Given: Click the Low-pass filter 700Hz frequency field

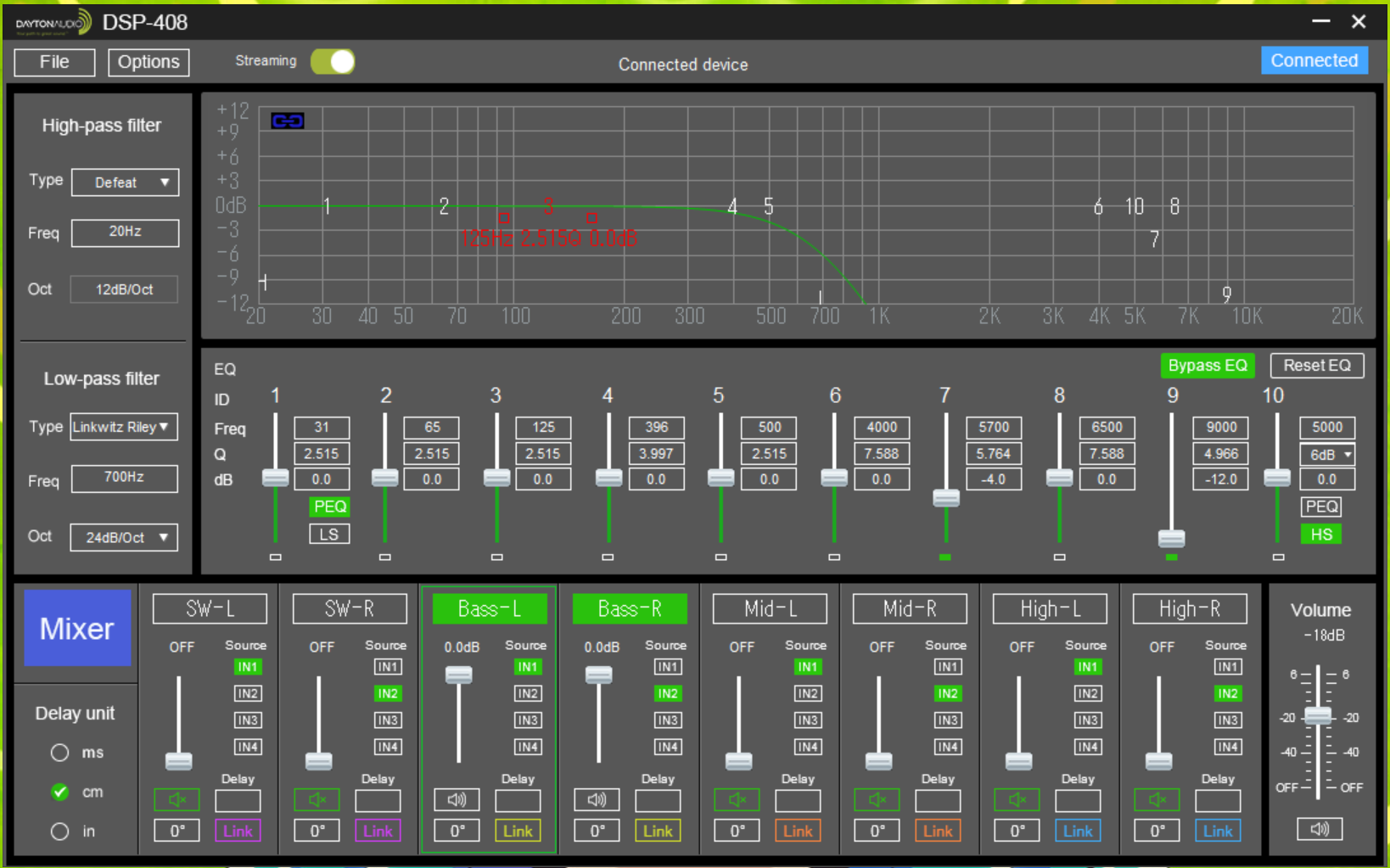Looking at the screenshot, I should pos(124,478).
